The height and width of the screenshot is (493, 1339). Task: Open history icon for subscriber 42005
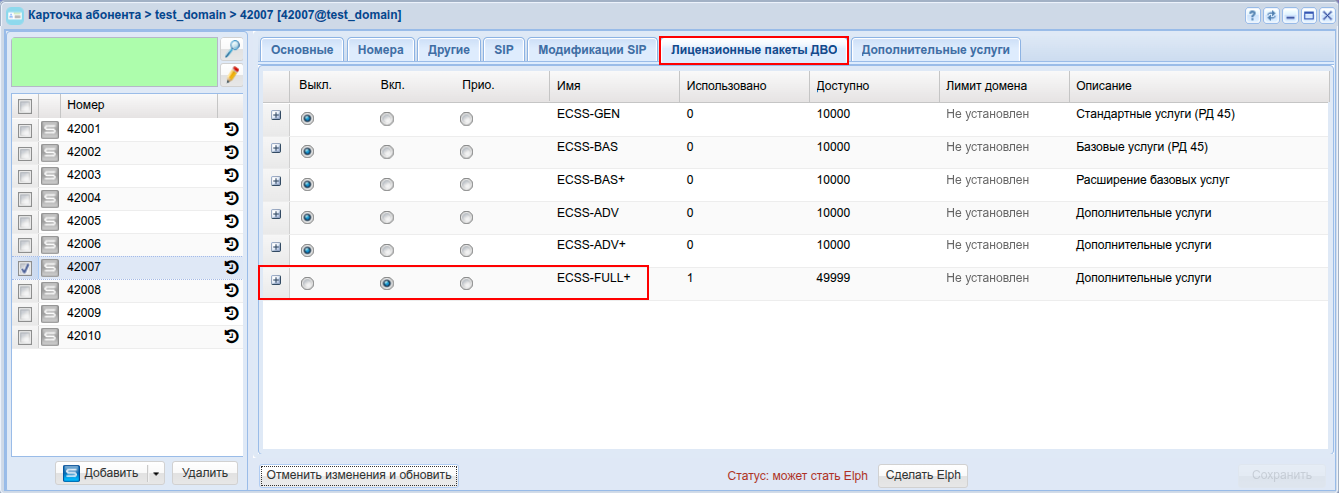(231, 221)
